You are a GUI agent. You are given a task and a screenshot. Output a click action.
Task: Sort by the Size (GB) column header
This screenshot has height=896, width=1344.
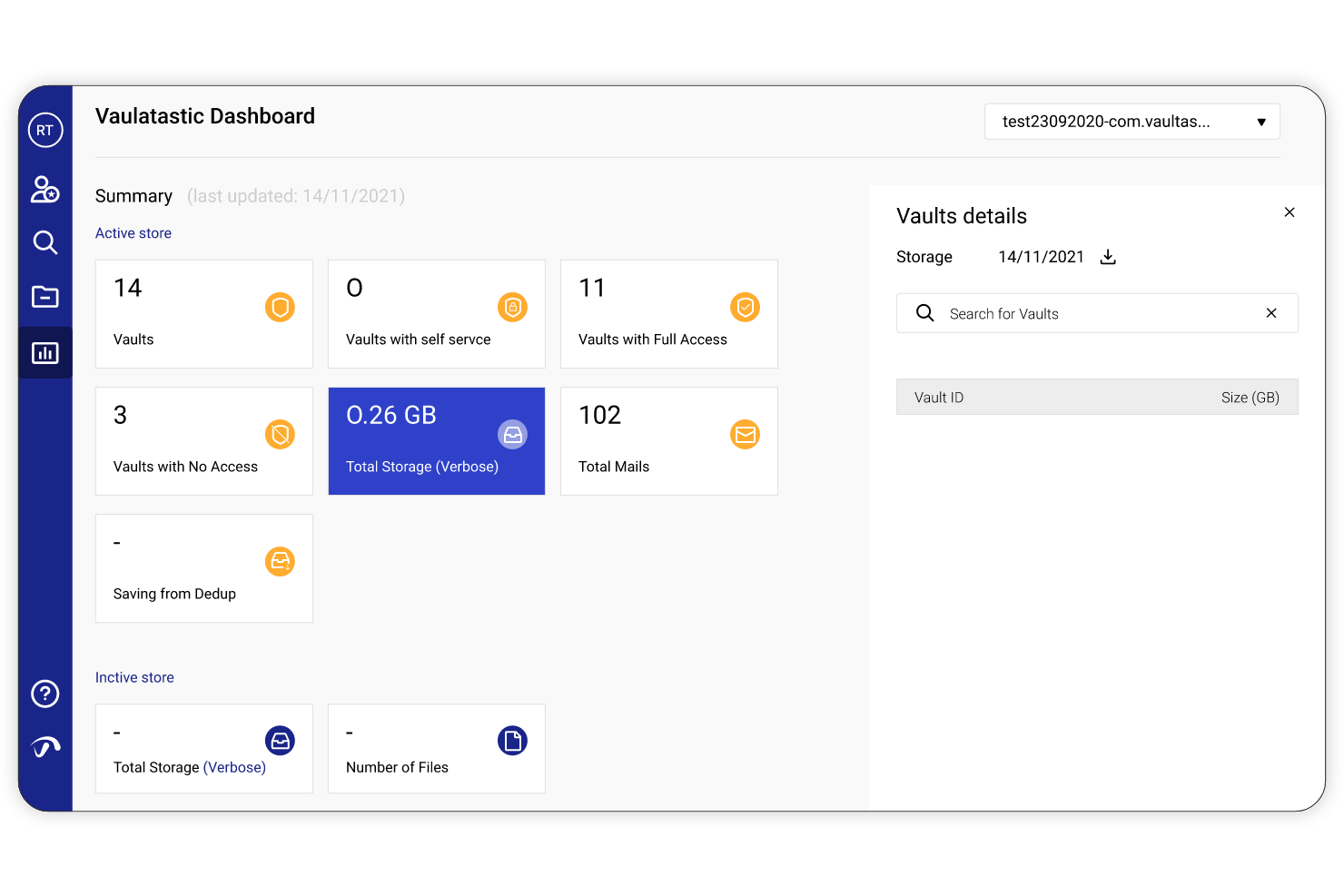(1250, 397)
